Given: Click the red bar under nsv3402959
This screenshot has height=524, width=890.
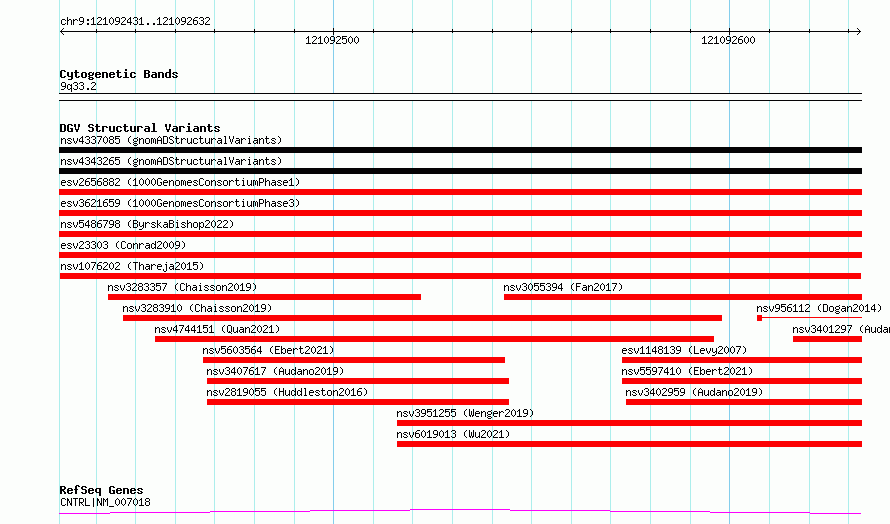Looking at the screenshot, I should click(x=744, y=403).
